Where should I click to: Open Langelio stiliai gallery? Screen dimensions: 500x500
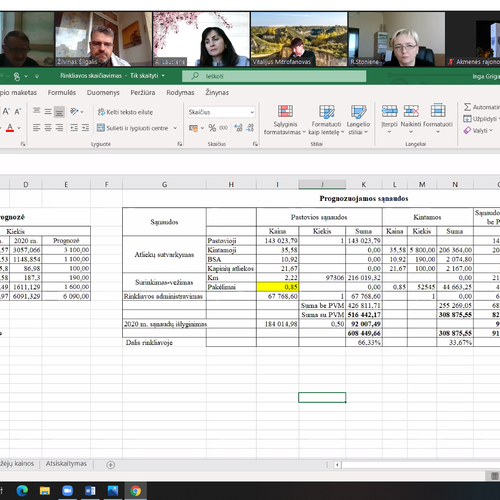coord(358,119)
